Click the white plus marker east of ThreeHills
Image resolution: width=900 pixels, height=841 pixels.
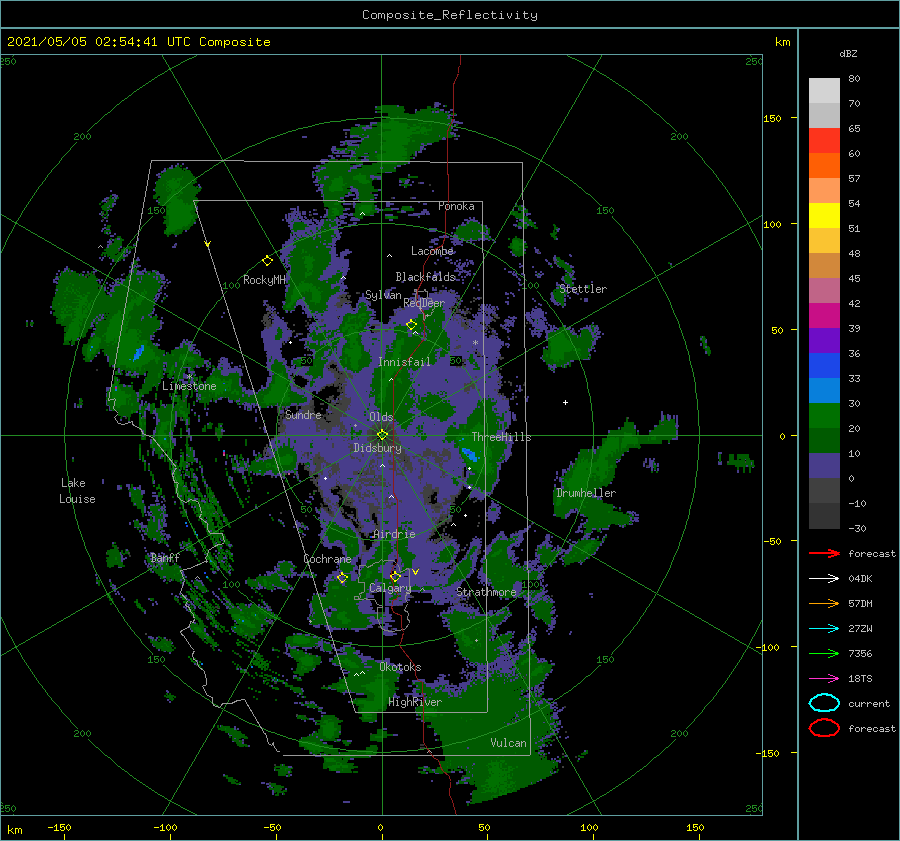tap(565, 402)
